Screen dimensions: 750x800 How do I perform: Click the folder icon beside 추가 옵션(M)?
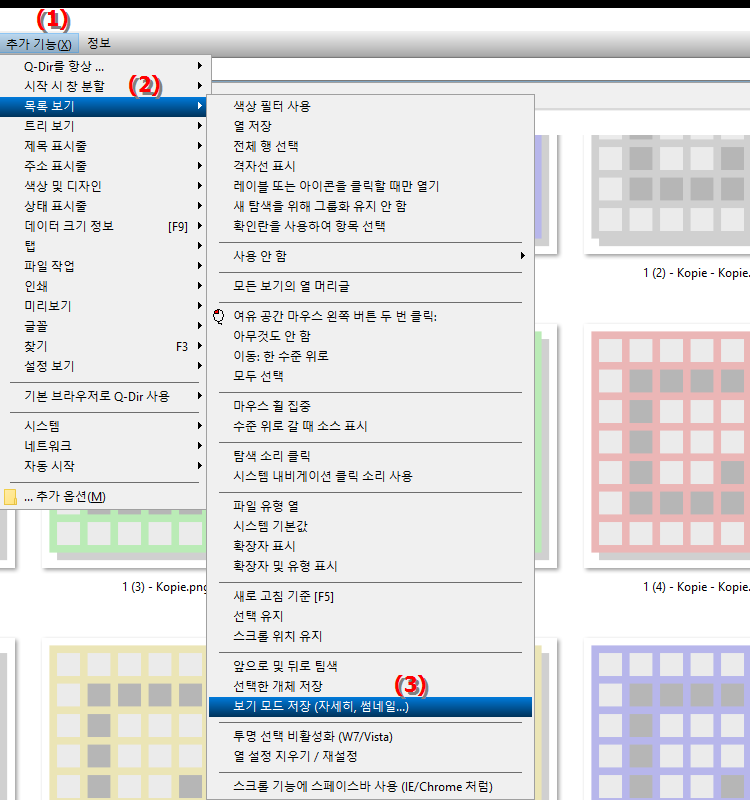pyautogui.click(x=10, y=496)
